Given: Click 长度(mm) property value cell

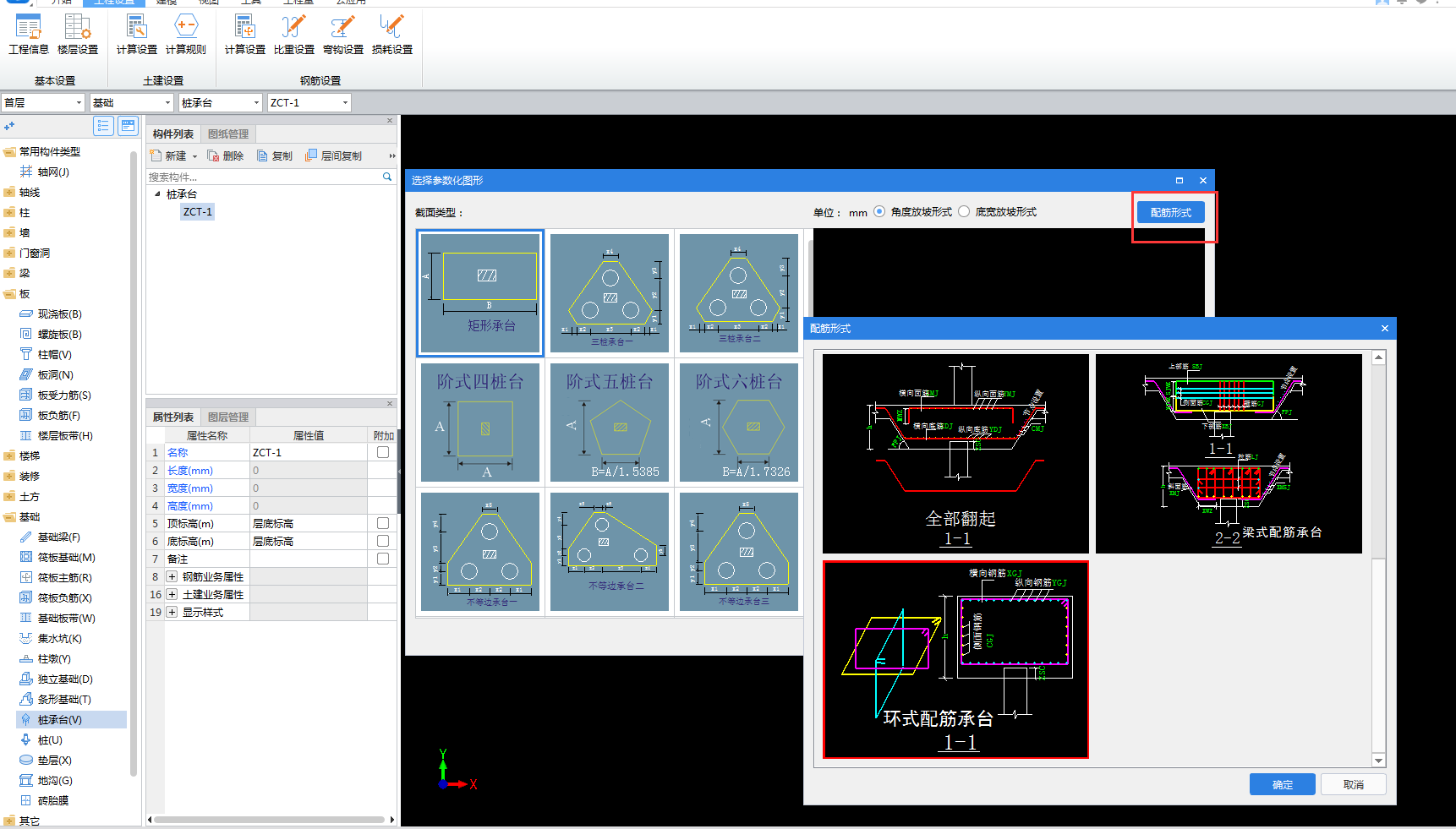Looking at the screenshot, I should [x=308, y=470].
